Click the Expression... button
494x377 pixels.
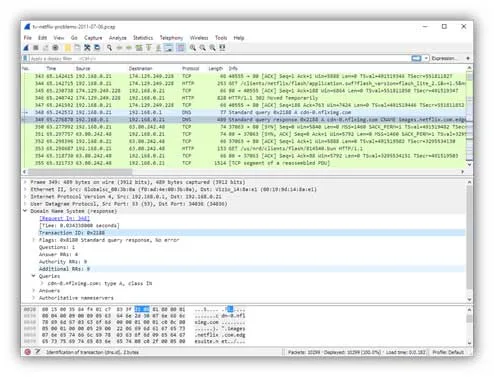445,58
